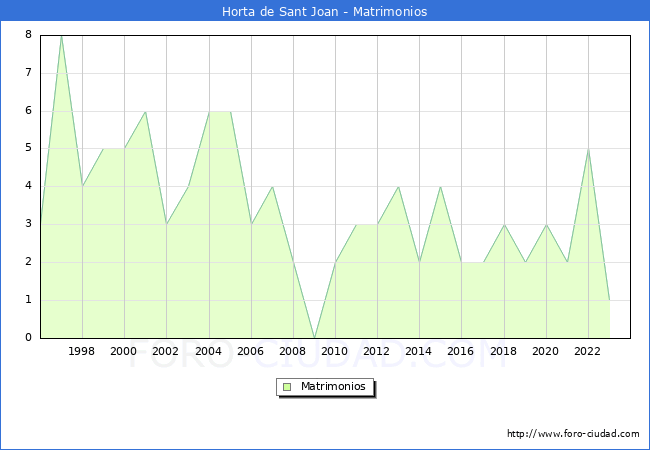Click the 0 value on y-axis

tap(29, 338)
